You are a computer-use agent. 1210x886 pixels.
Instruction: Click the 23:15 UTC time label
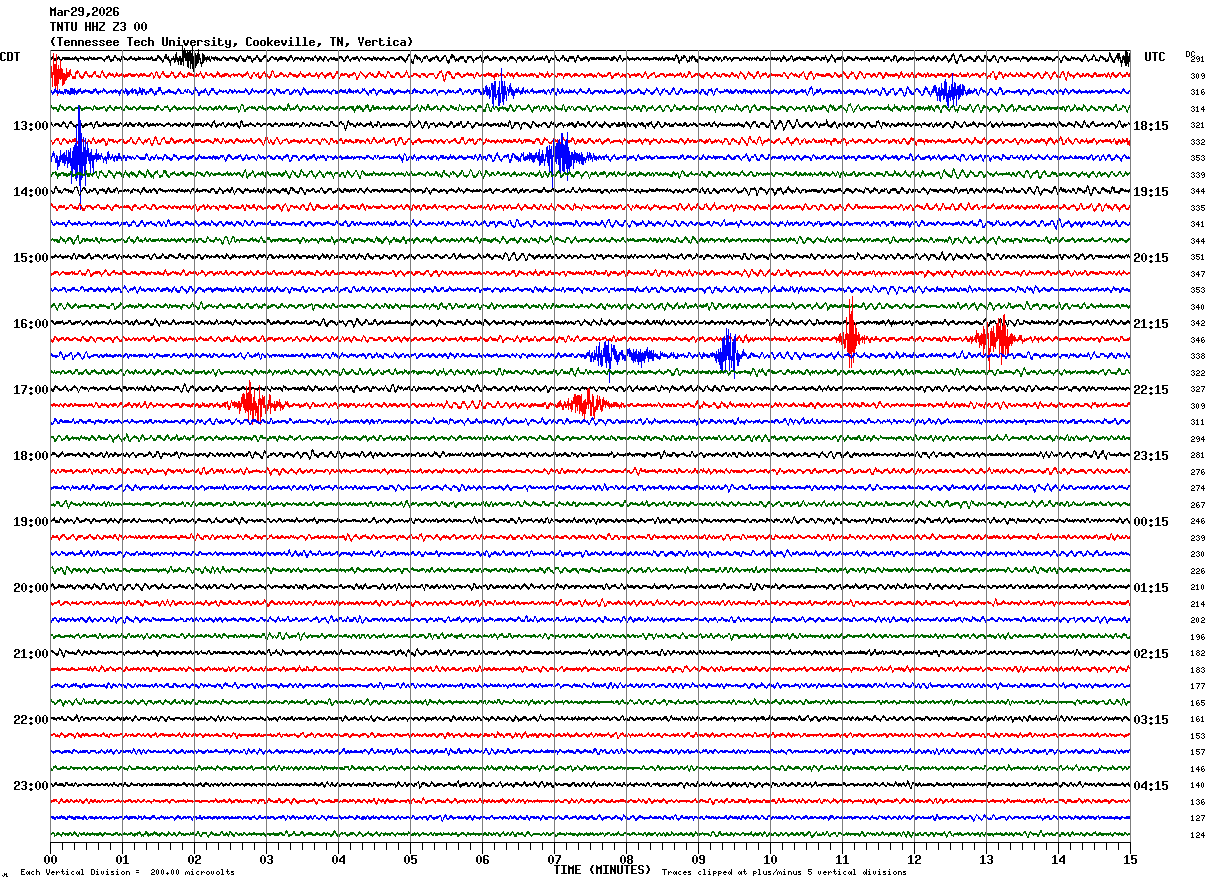point(1151,456)
